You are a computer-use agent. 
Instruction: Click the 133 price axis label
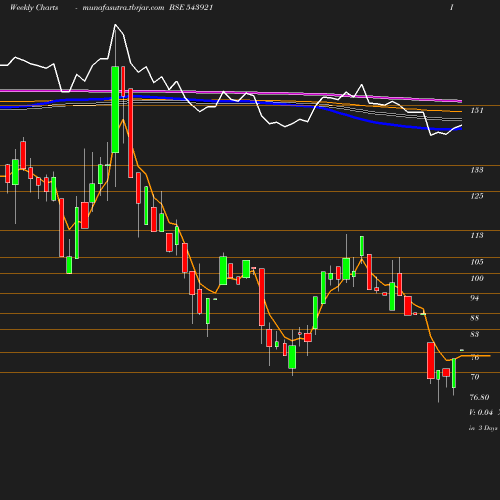pos(477,170)
